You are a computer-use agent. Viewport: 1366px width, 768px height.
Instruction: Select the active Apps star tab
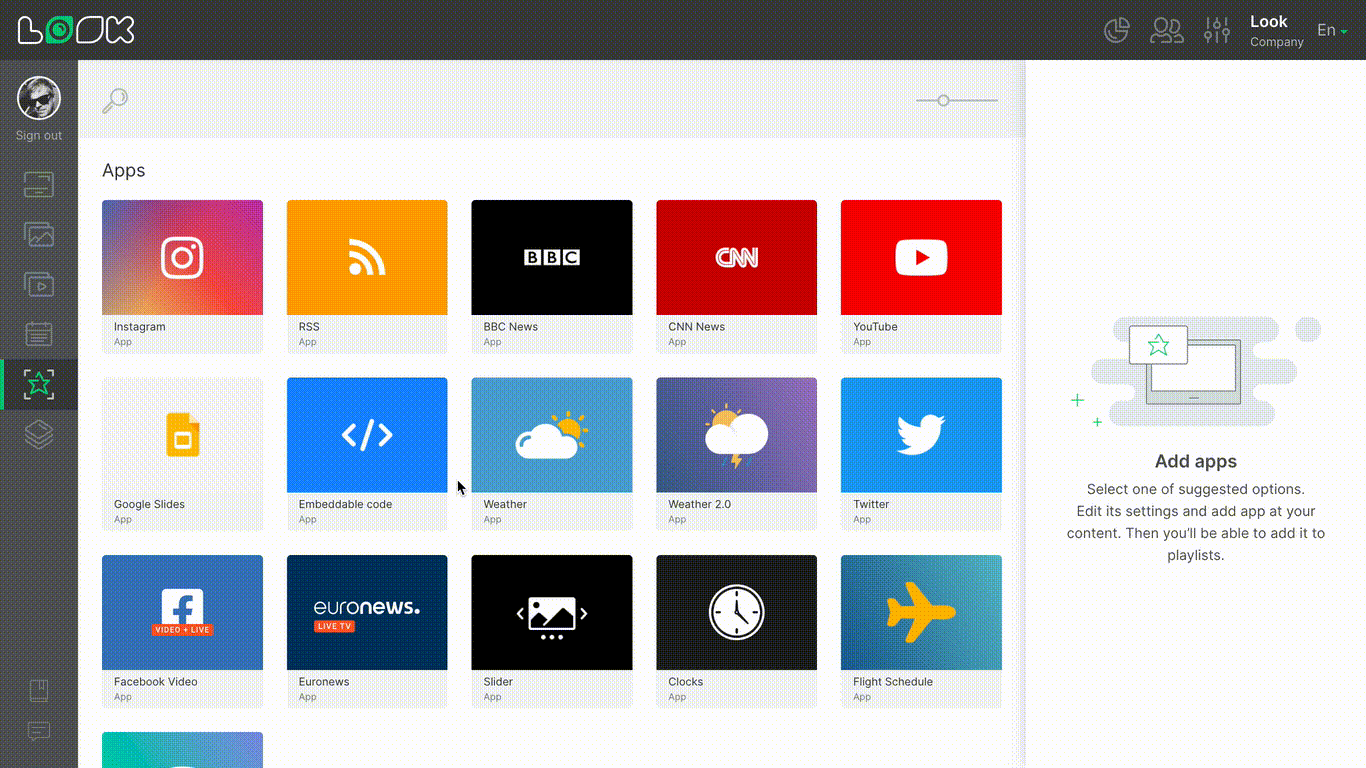(x=39, y=384)
